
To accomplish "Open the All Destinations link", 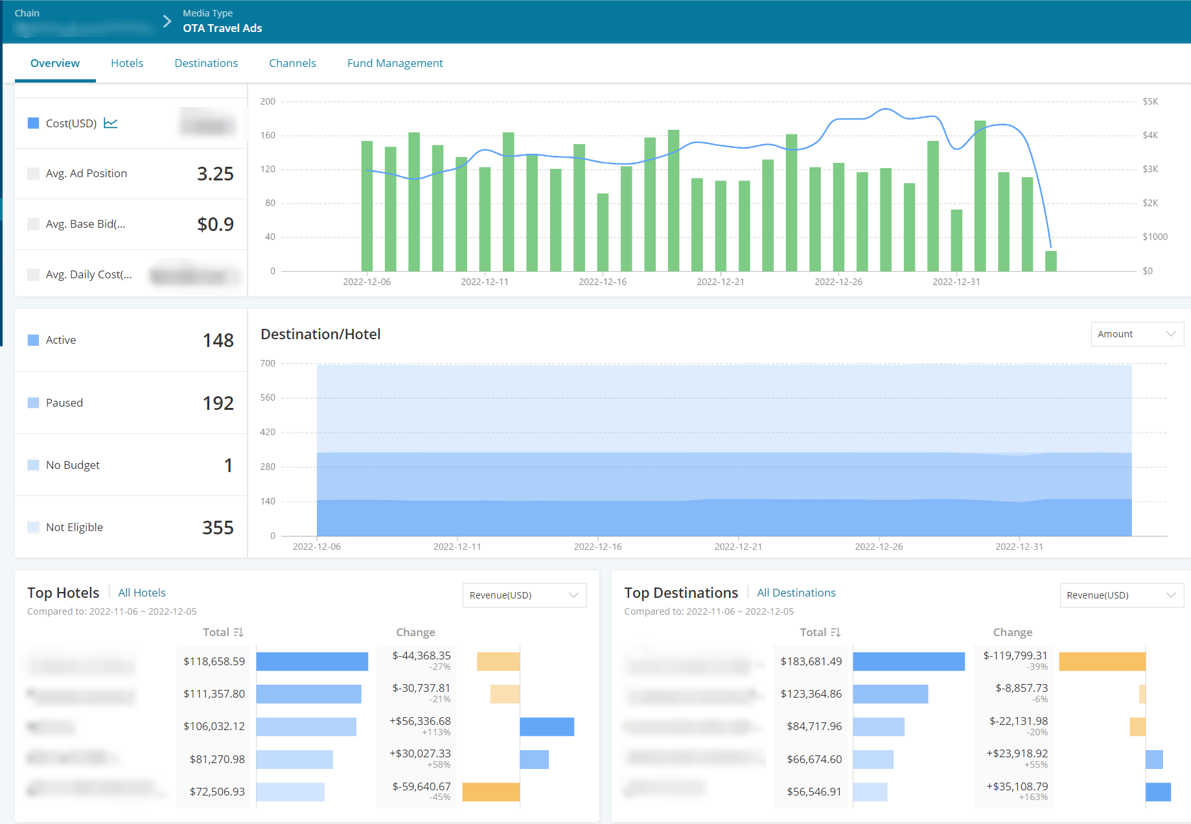I will click(x=796, y=592).
